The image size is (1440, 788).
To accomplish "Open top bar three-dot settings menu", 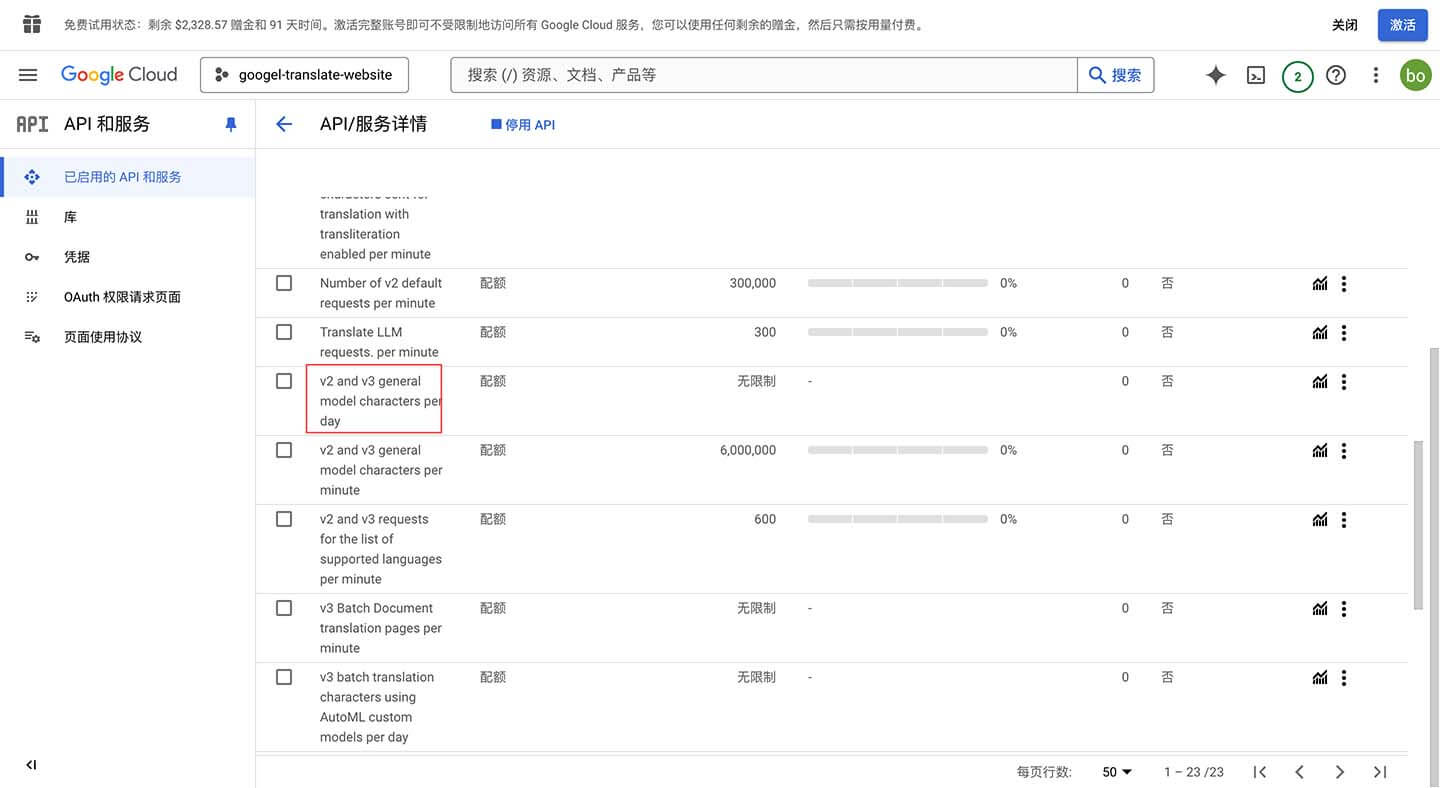I will pyautogui.click(x=1376, y=75).
